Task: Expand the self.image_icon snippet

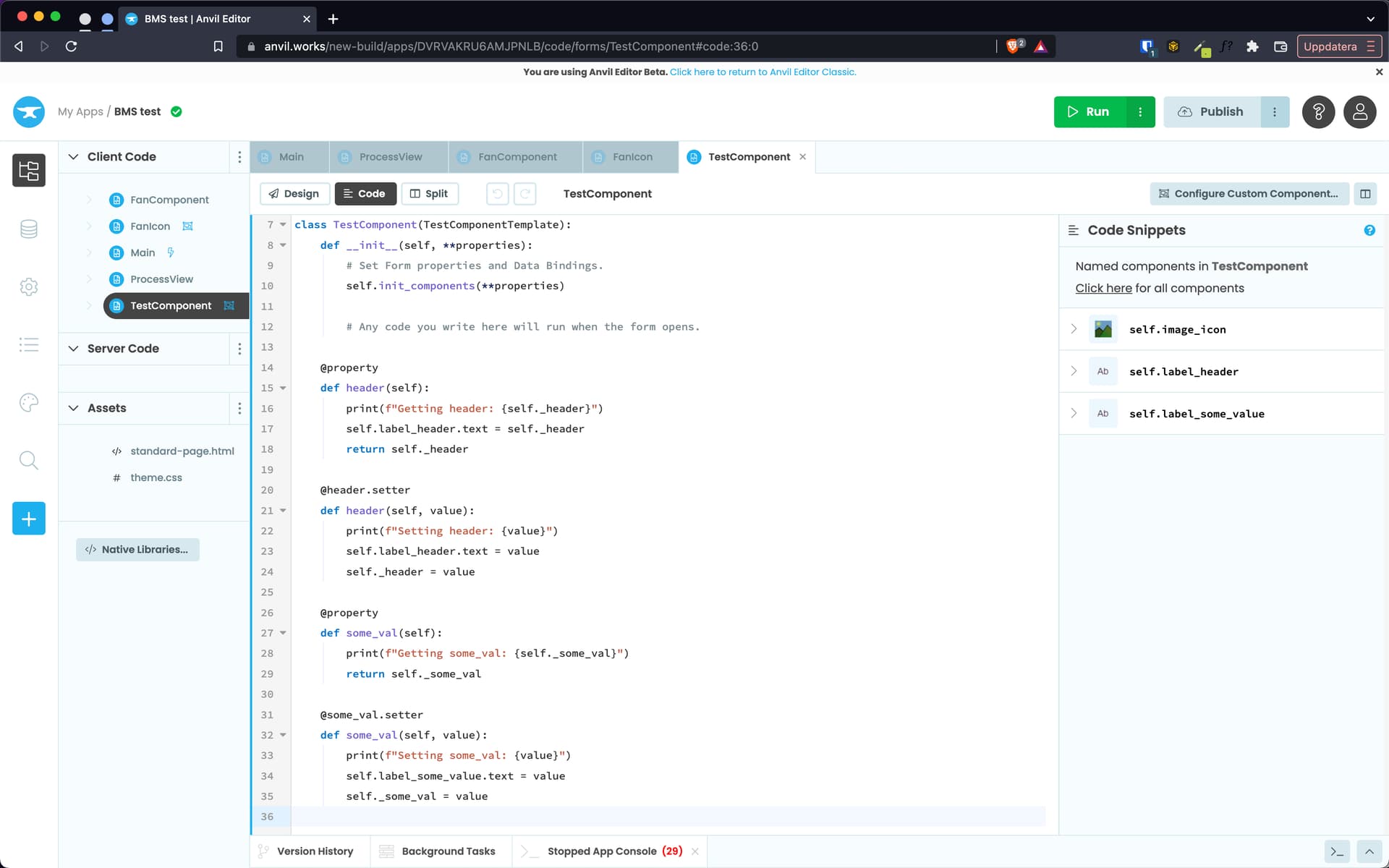Action: click(1074, 329)
